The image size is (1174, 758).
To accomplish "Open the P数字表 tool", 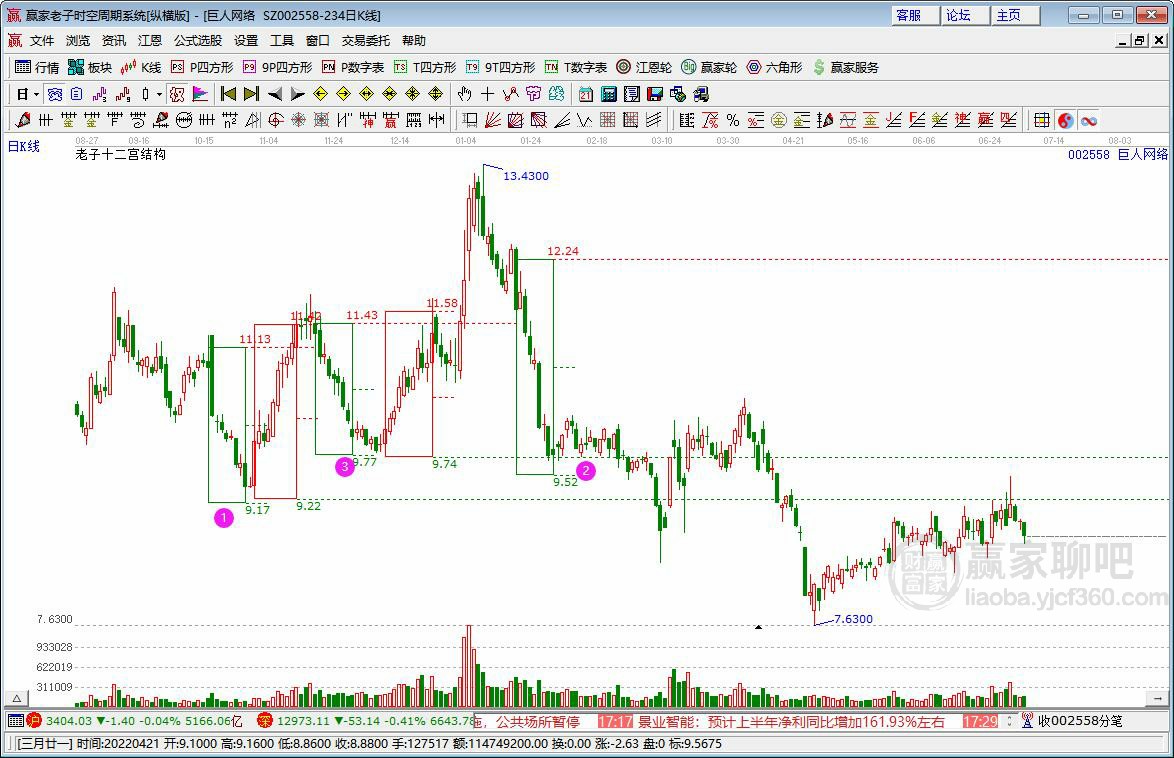I will [353, 67].
